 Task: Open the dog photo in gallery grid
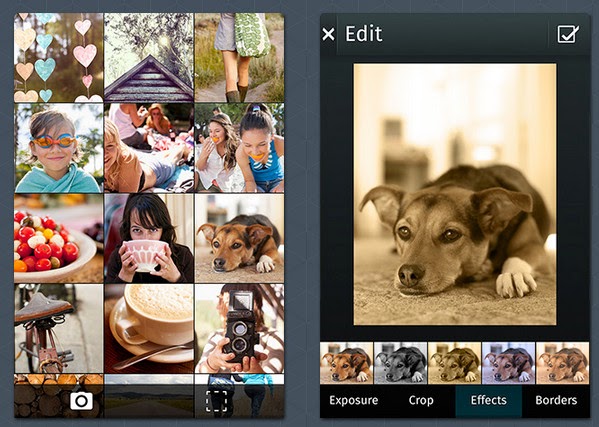(240, 238)
